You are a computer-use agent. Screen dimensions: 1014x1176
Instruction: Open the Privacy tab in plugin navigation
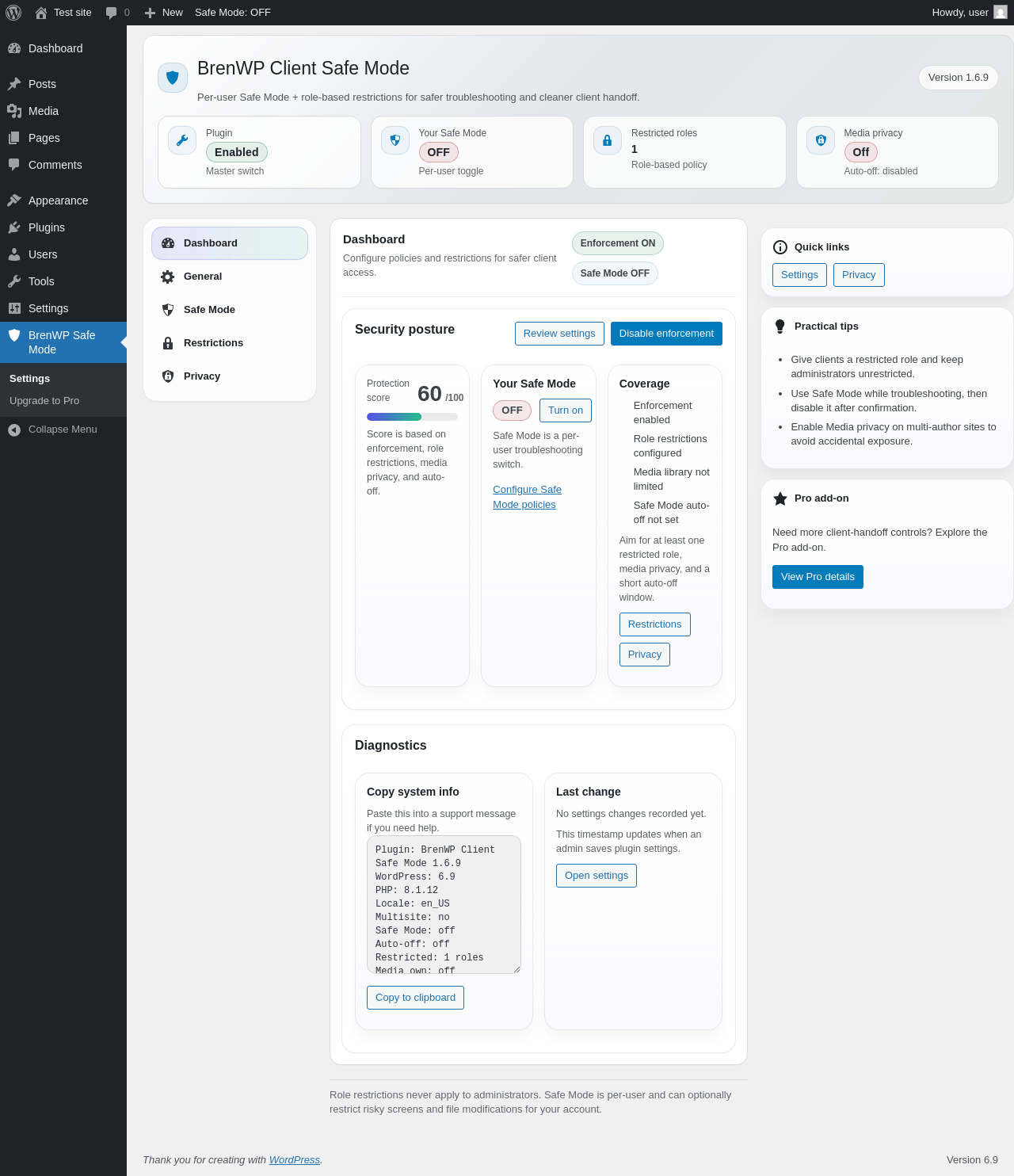230,376
